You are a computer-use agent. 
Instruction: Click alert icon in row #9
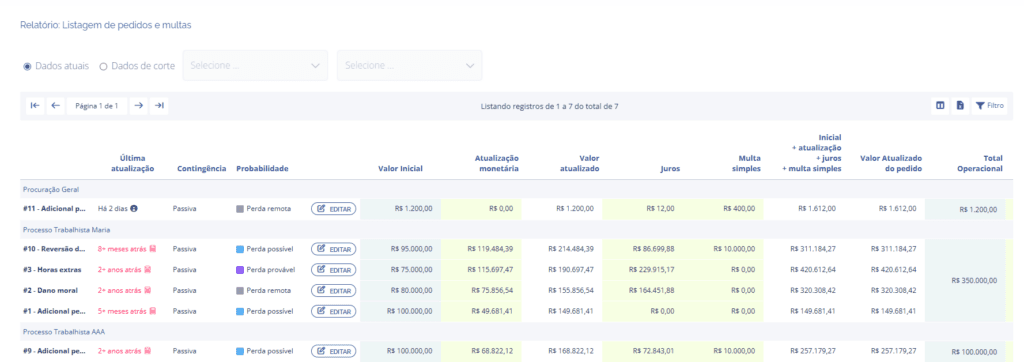pyautogui.click(x=148, y=352)
